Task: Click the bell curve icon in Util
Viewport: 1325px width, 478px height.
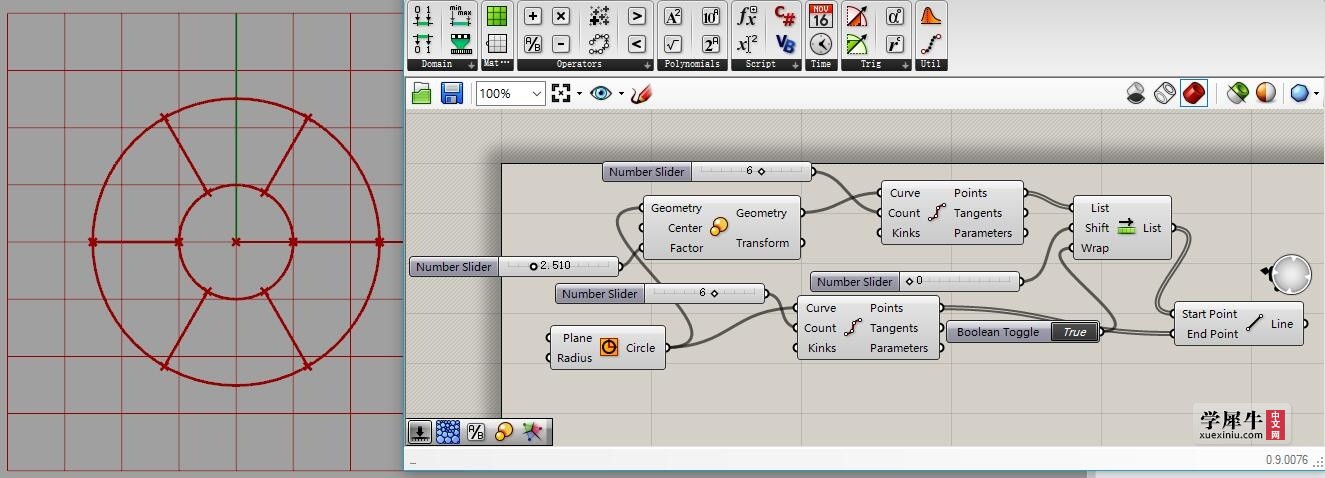Action: [931, 16]
